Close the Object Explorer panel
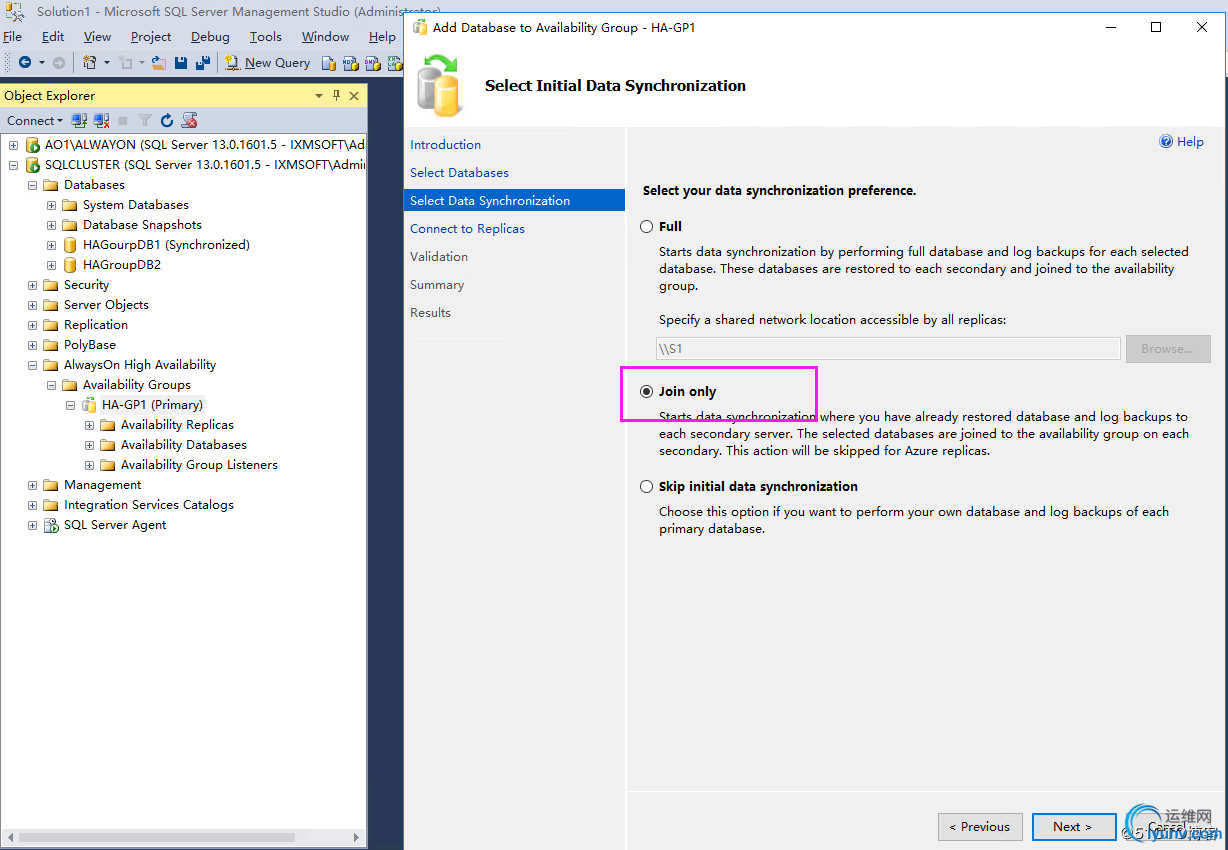Viewport: 1228px width, 850px height. tap(354, 96)
